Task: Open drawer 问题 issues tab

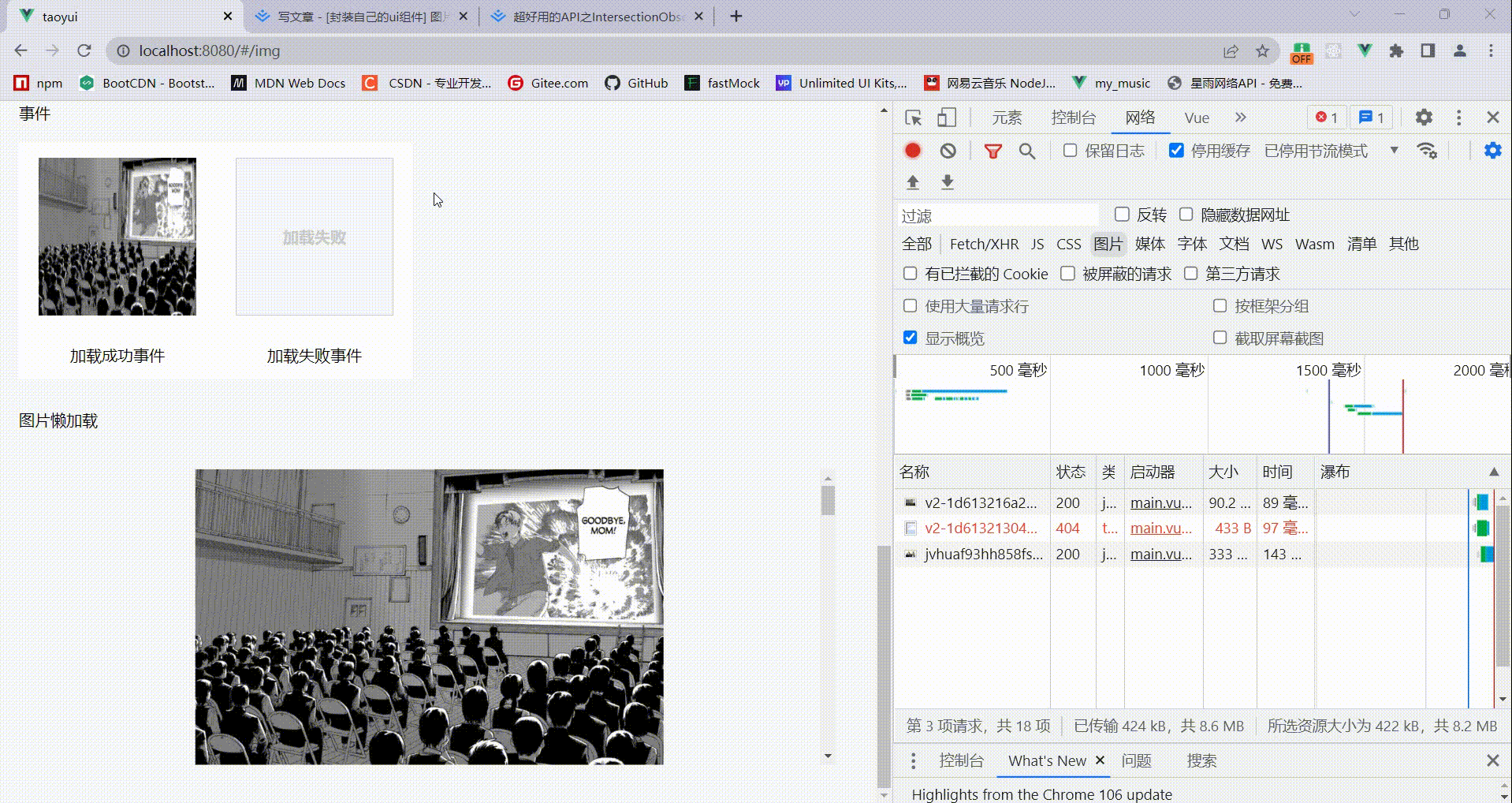Action: (x=1136, y=760)
